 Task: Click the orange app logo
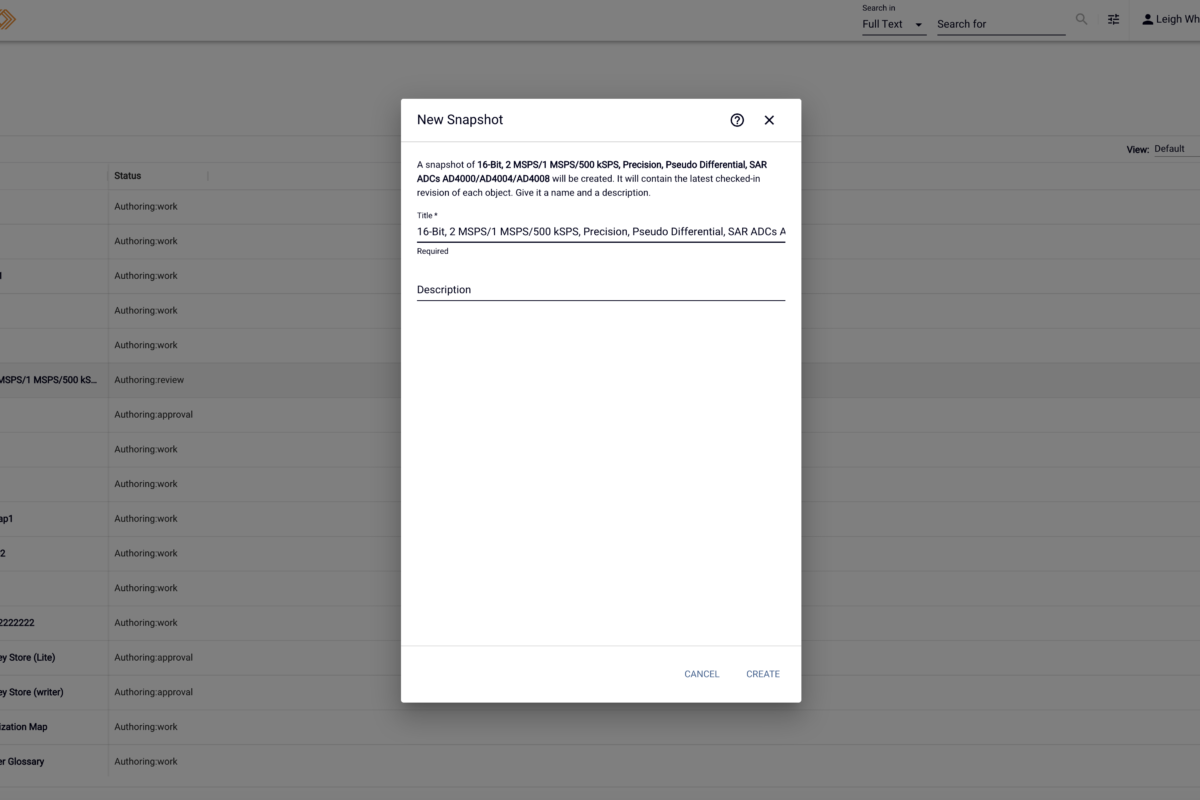point(6,19)
